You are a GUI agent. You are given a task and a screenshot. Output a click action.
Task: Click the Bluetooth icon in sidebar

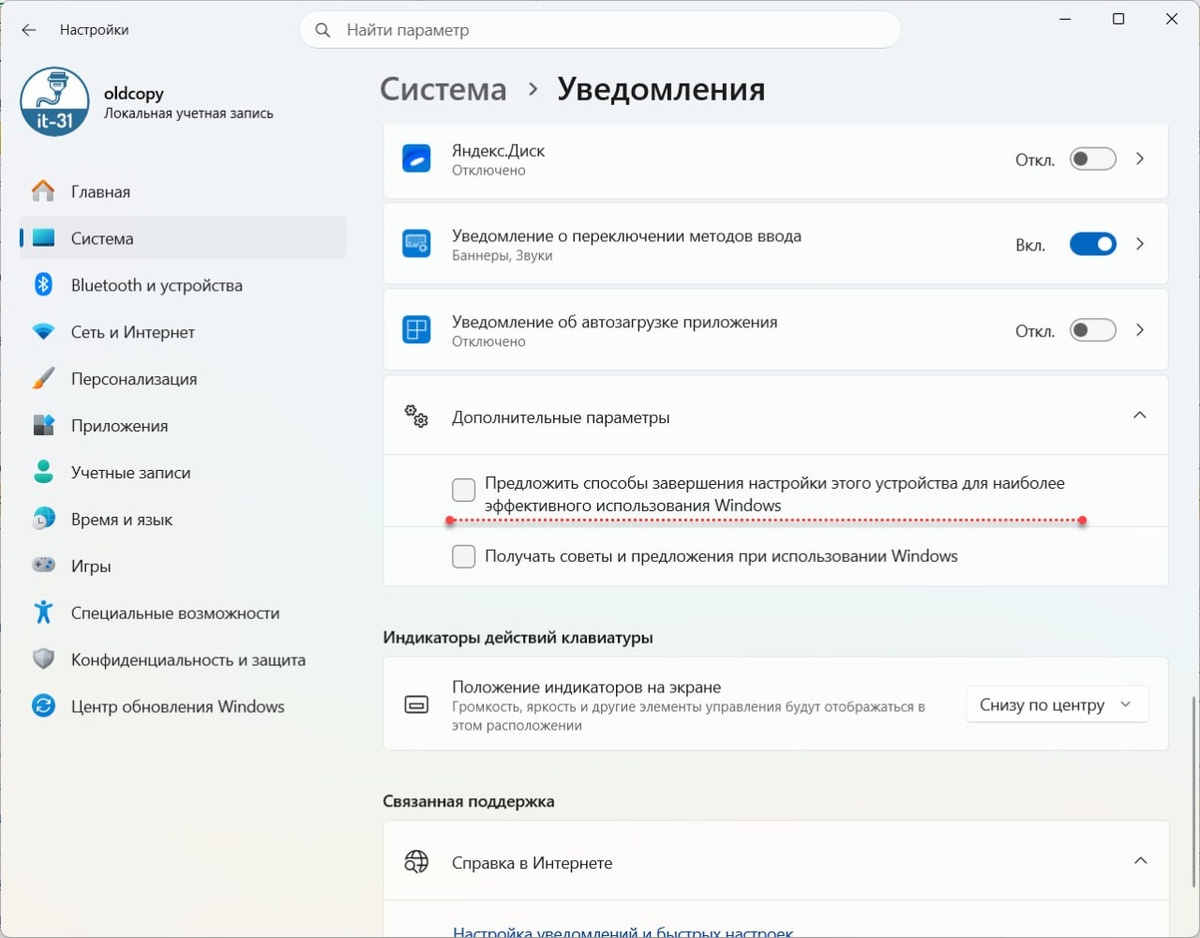(x=43, y=285)
